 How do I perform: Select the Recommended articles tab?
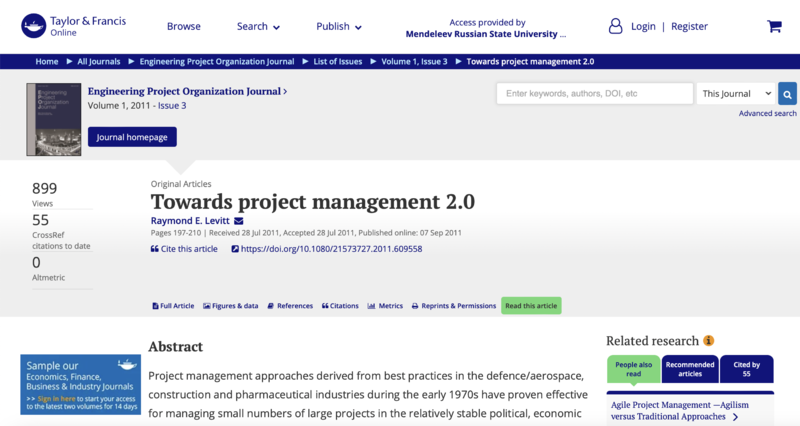point(690,369)
